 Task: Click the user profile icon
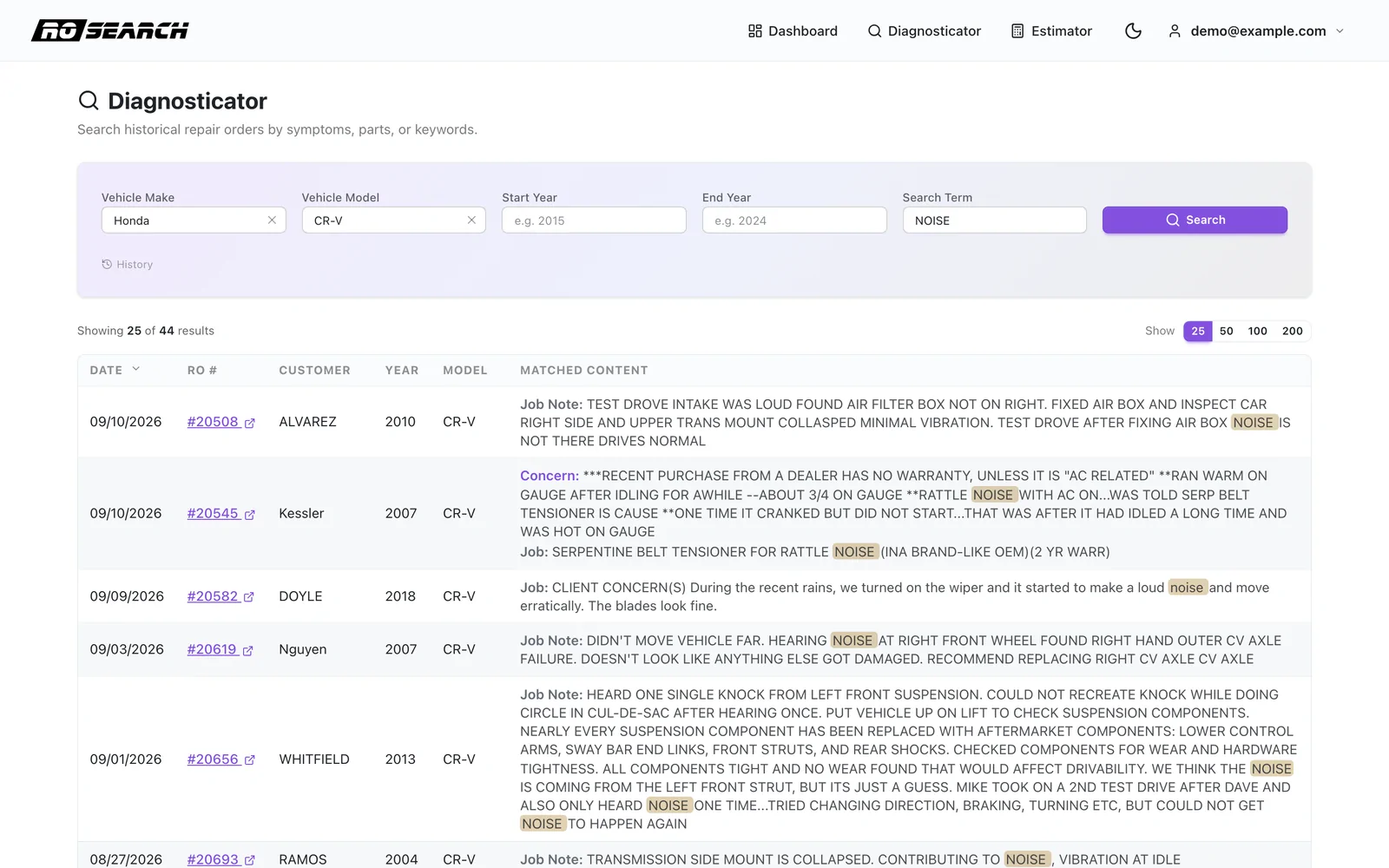click(x=1175, y=31)
